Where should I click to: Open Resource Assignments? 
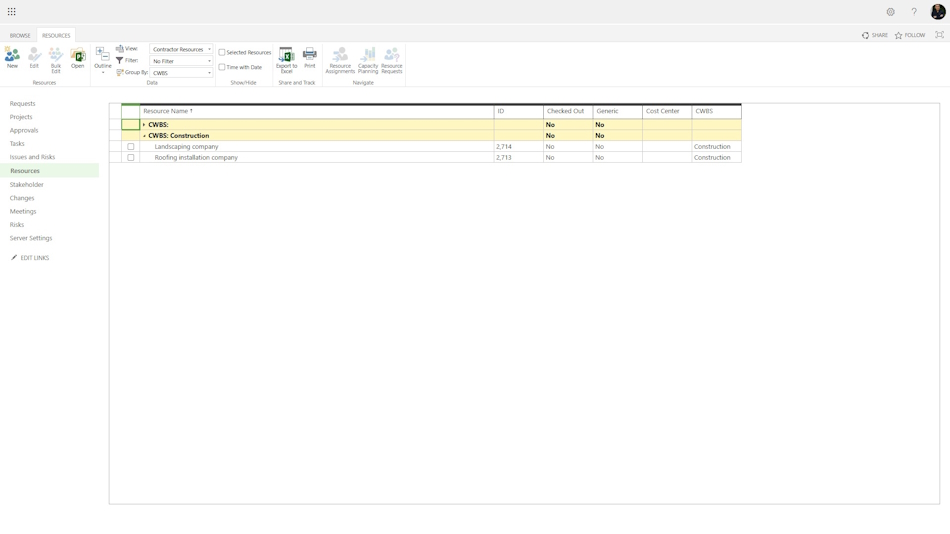(340, 60)
